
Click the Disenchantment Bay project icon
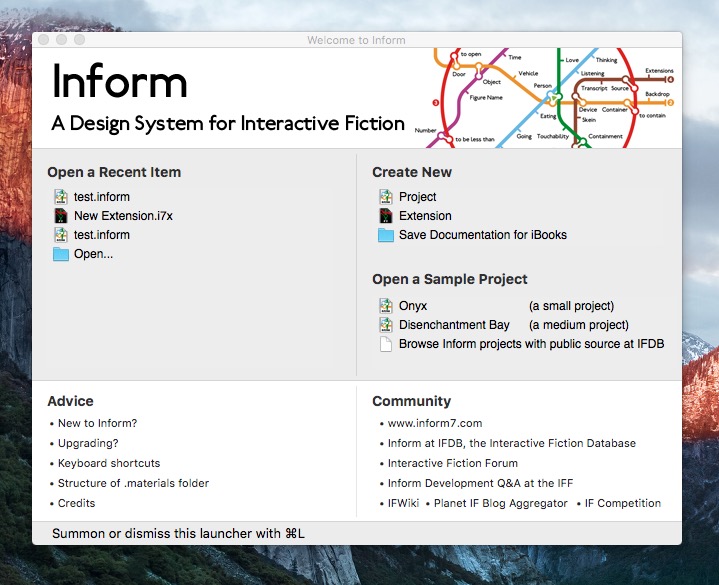pos(386,325)
